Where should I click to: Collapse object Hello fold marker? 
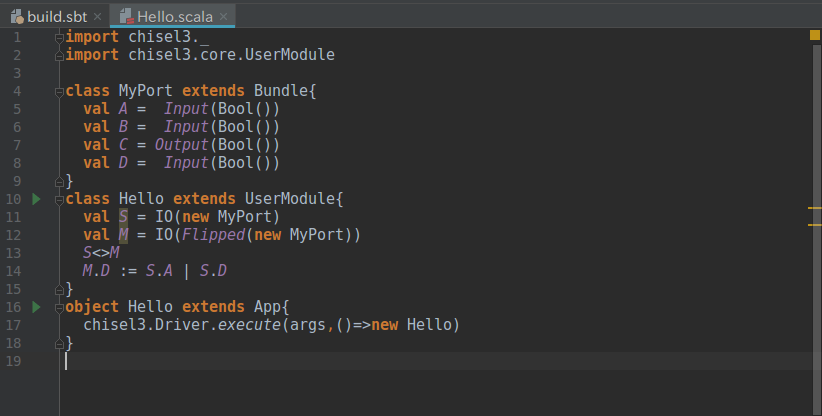point(59,308)
